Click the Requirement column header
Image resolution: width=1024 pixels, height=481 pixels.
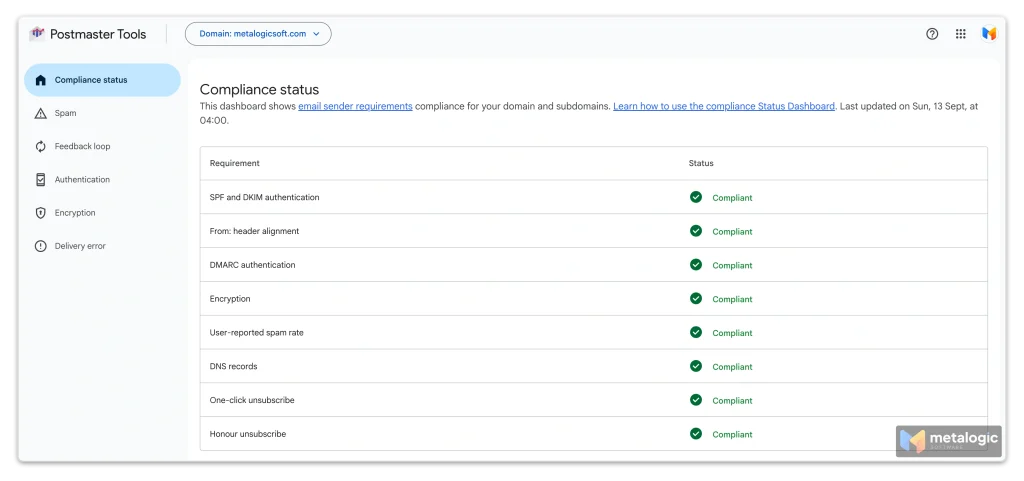[234, 163]
